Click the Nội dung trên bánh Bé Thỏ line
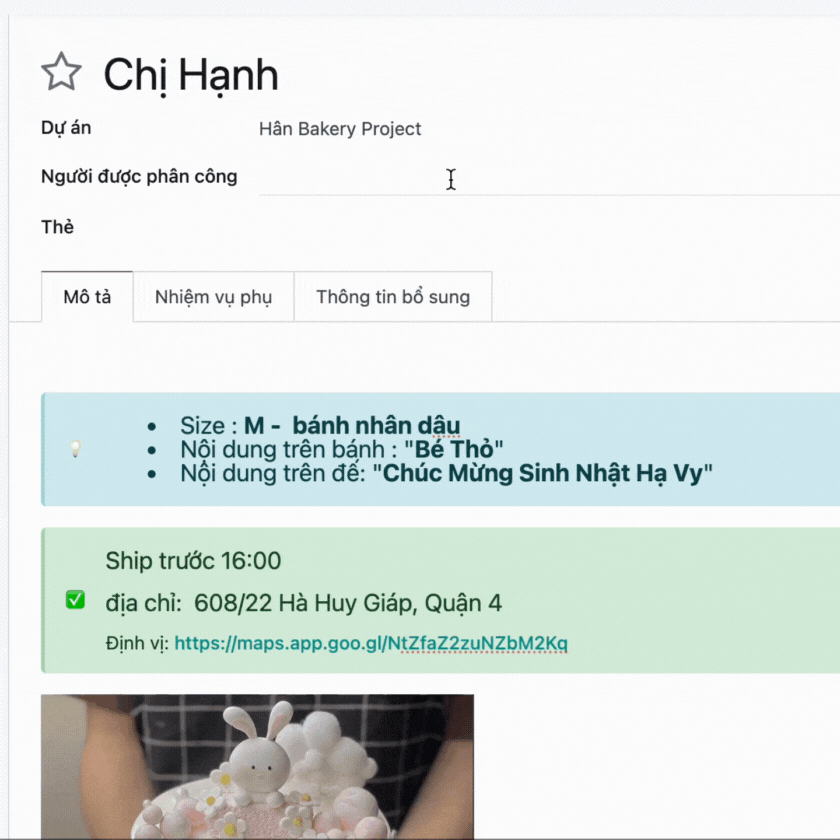 click(341, 449)
